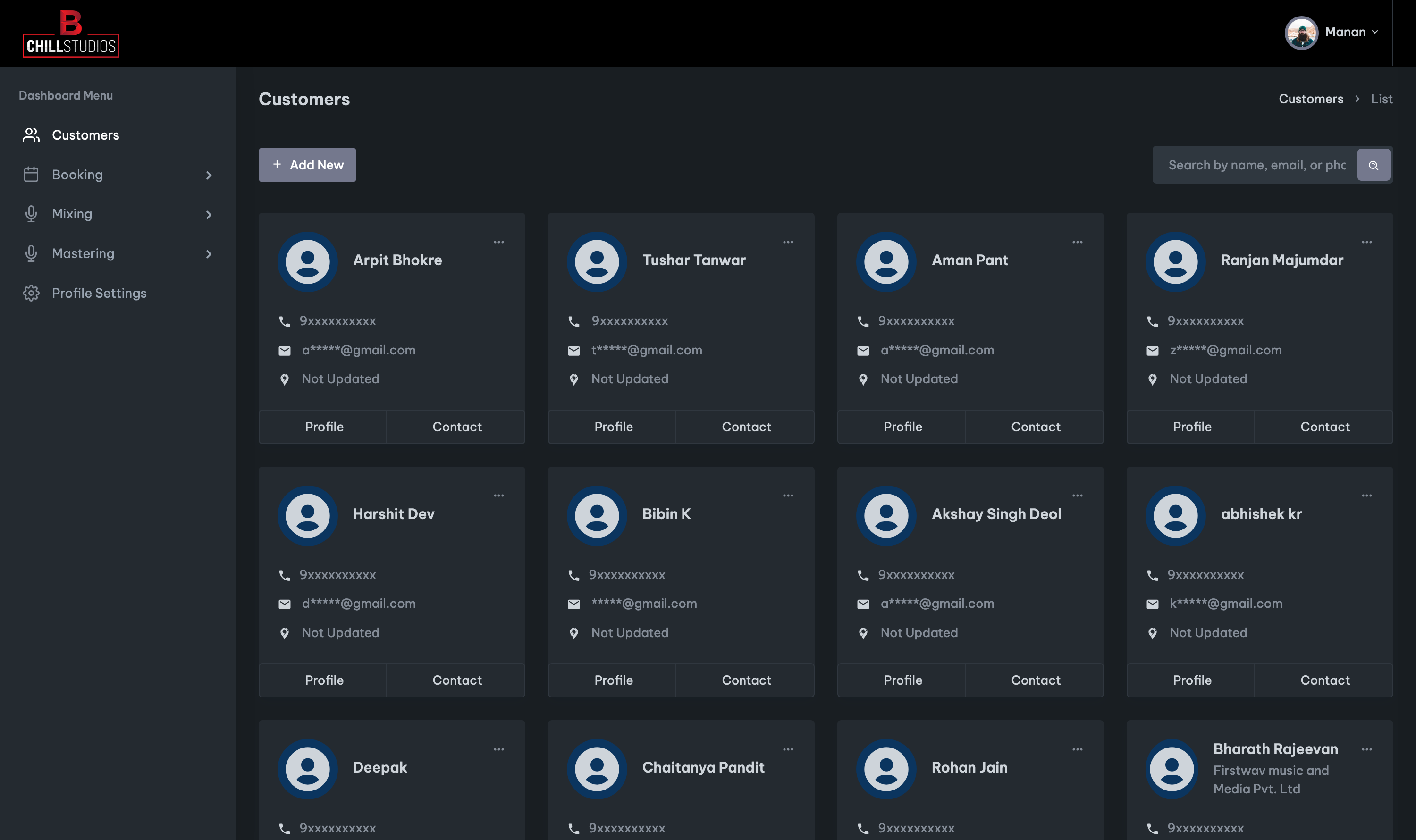
Task: Click the Booking calendar icon
Action: (x=31, y=174)
